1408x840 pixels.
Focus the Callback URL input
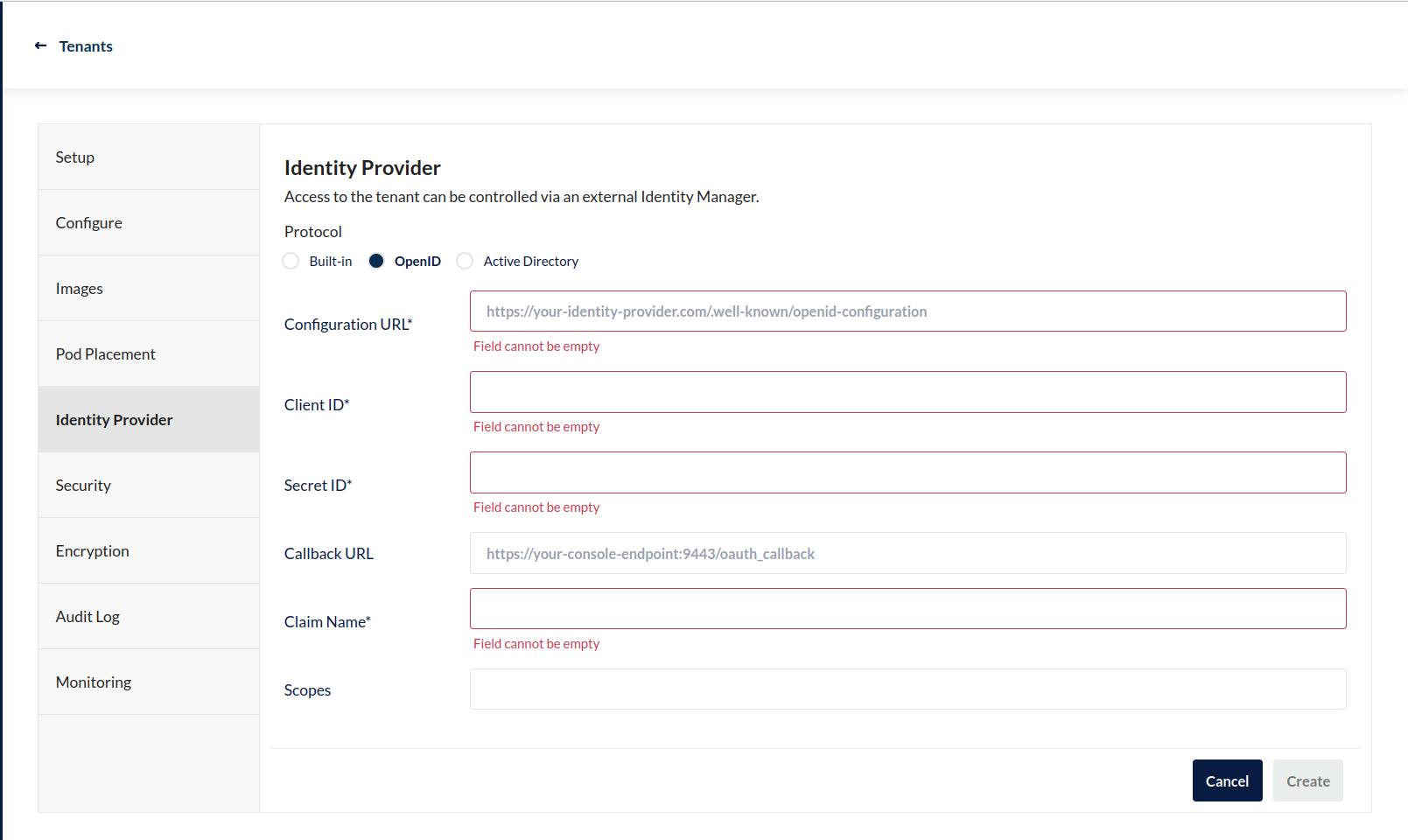907,554
